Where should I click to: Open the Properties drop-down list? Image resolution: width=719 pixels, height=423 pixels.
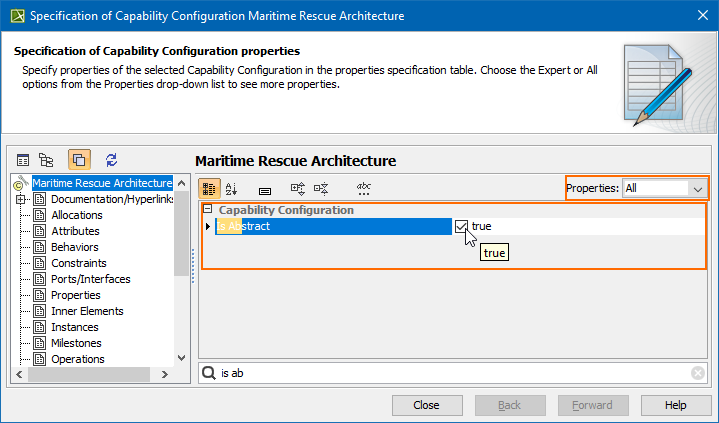696,188
